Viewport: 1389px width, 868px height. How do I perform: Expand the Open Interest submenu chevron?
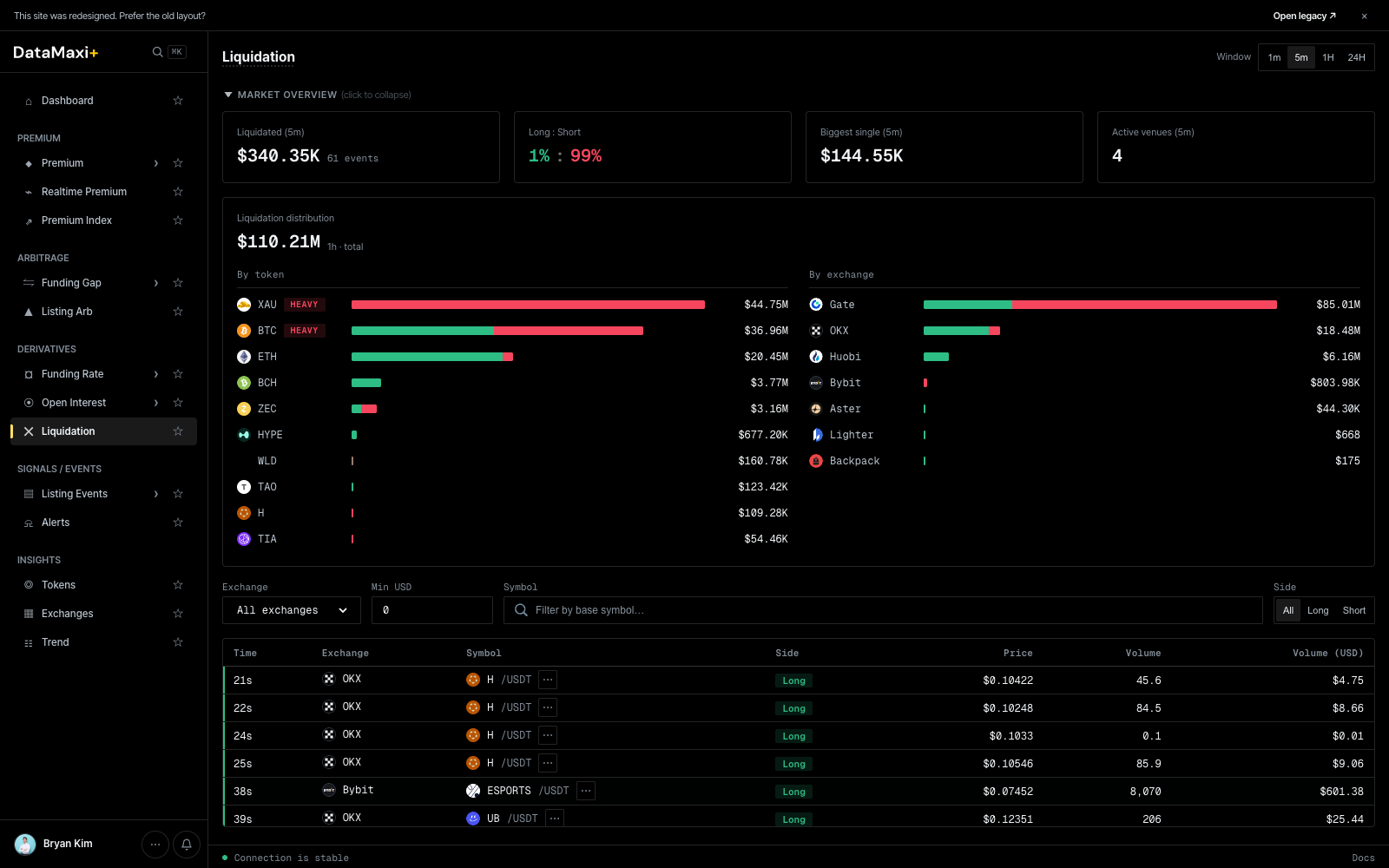pos(156,403)
